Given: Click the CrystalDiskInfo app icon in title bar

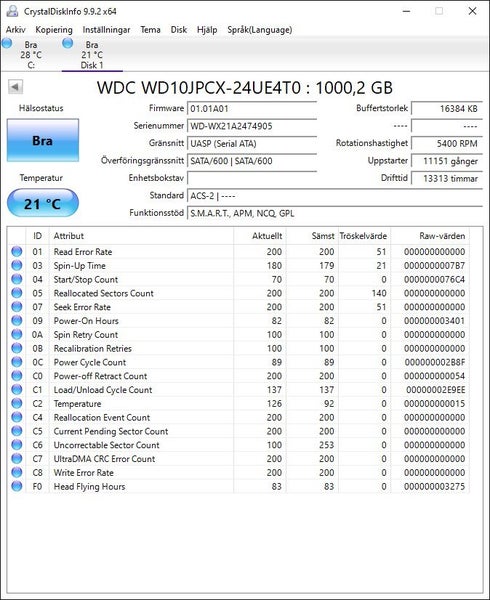Looking at the screenshot, I should coord(12,11).
